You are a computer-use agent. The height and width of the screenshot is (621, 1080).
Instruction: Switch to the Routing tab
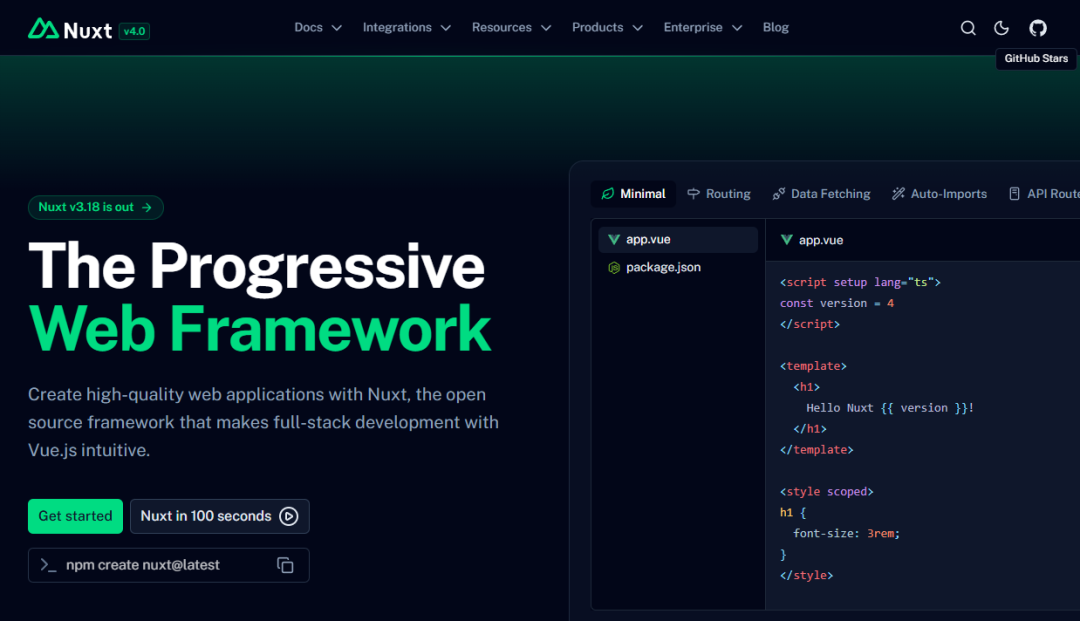pos(719,194)
